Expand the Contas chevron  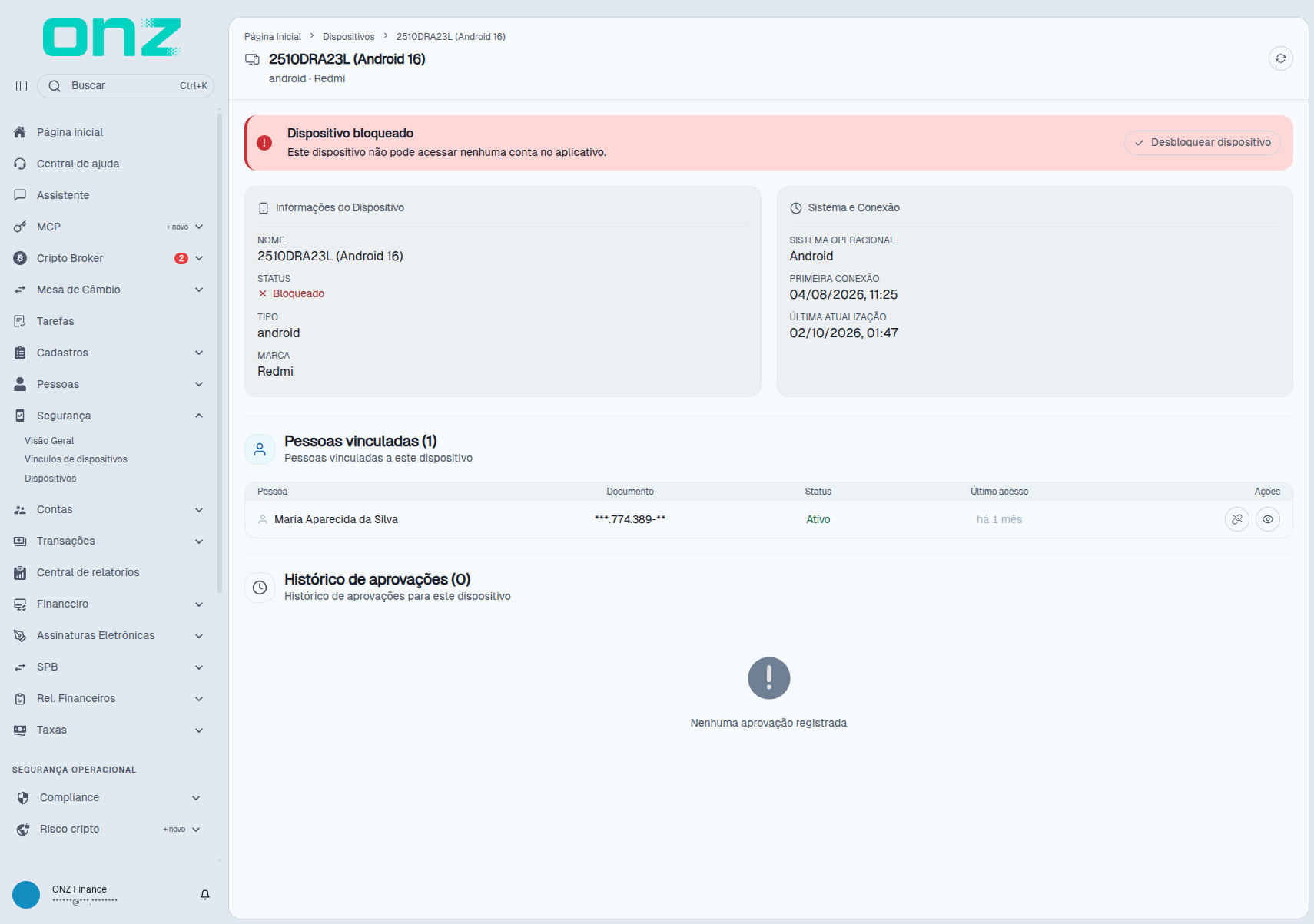coord(199,510)
